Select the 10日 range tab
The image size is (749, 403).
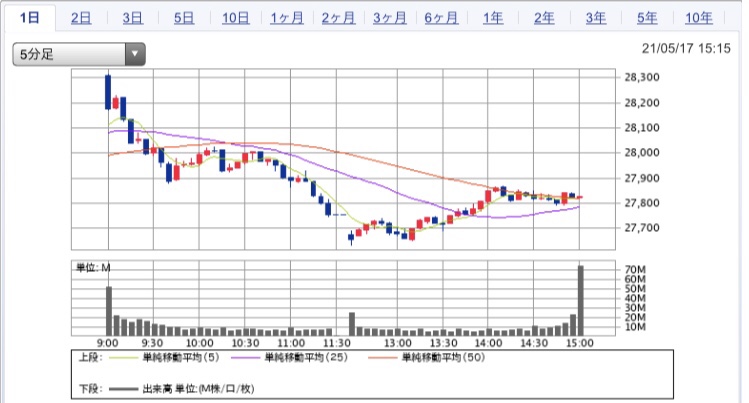(x=235, y=18)
